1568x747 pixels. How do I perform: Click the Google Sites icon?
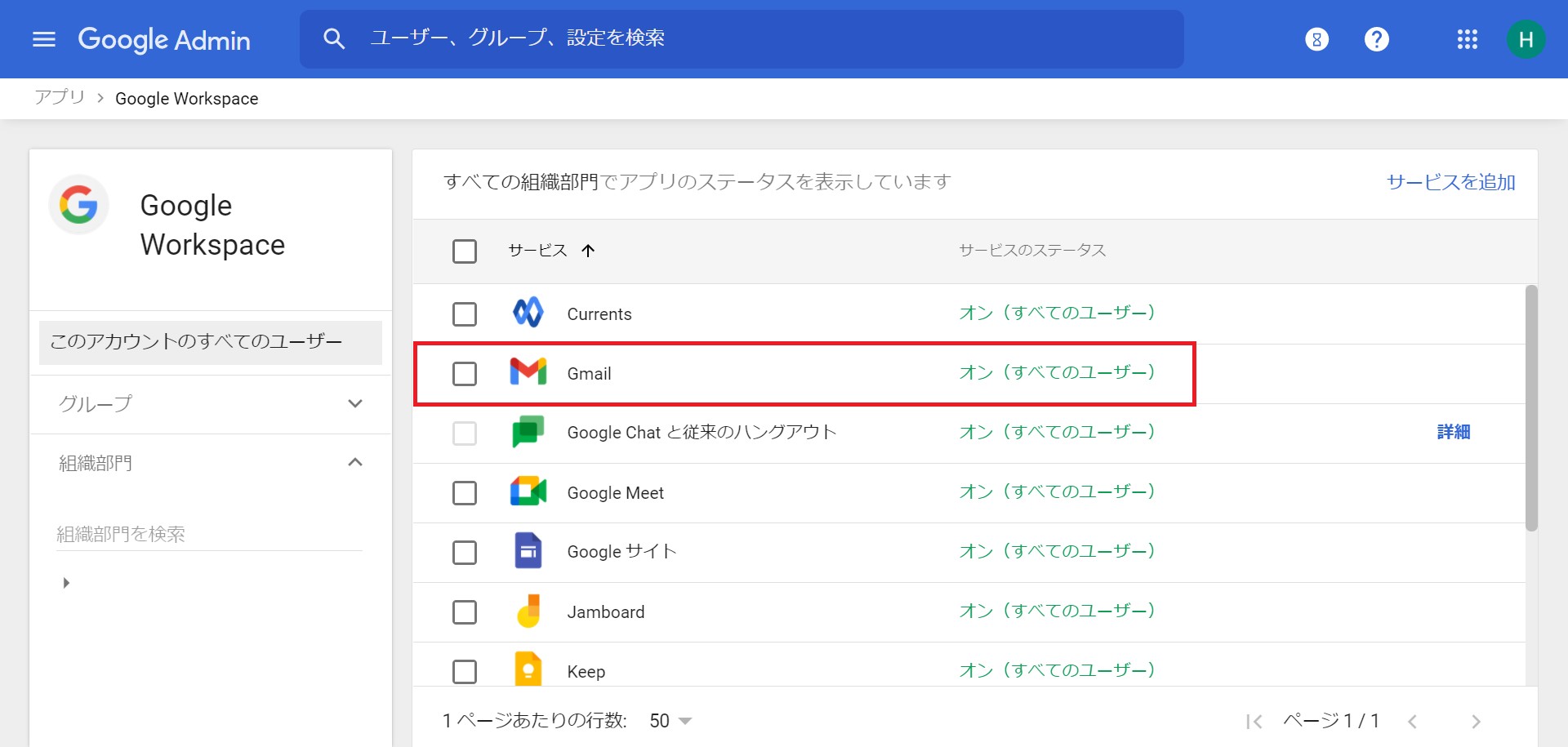[x=528, y=551]
